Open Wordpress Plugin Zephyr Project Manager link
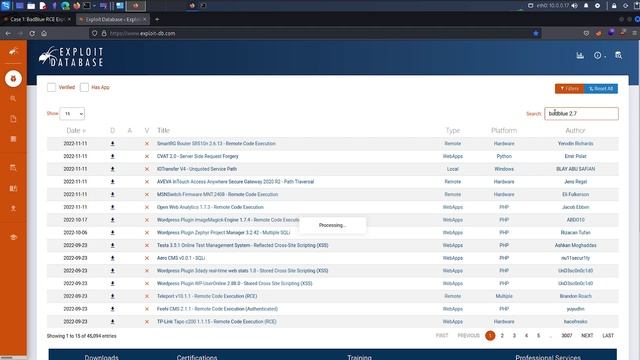This screenshot has height=360, width=640. (x=223, y=233)
